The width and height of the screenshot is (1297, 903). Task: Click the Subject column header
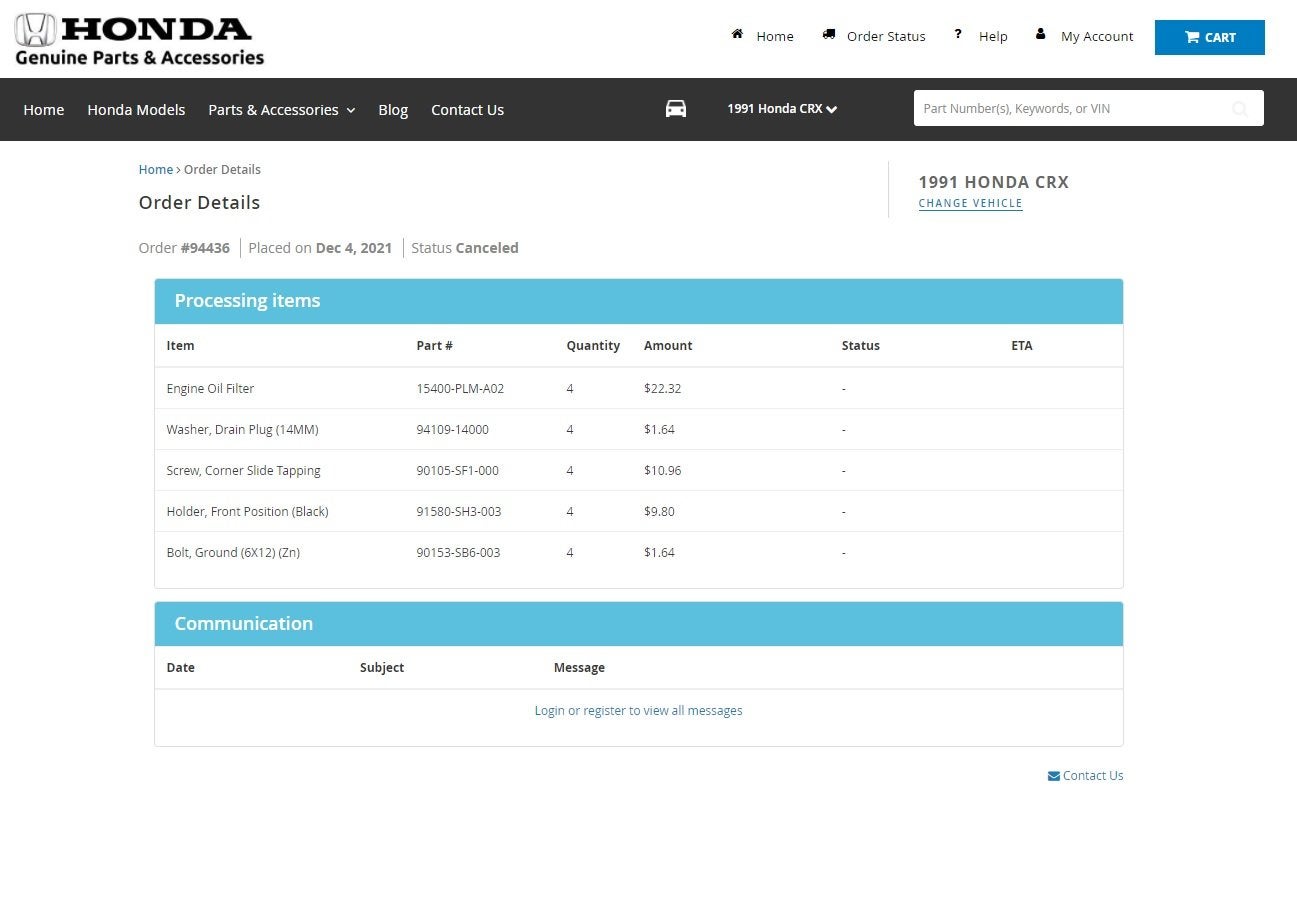pyautogui.click(x=382, y=668)
